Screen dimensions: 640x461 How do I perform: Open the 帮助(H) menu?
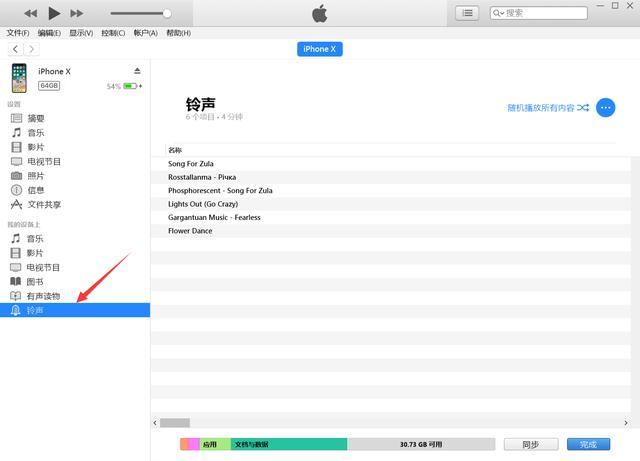(x=178, y=33)
